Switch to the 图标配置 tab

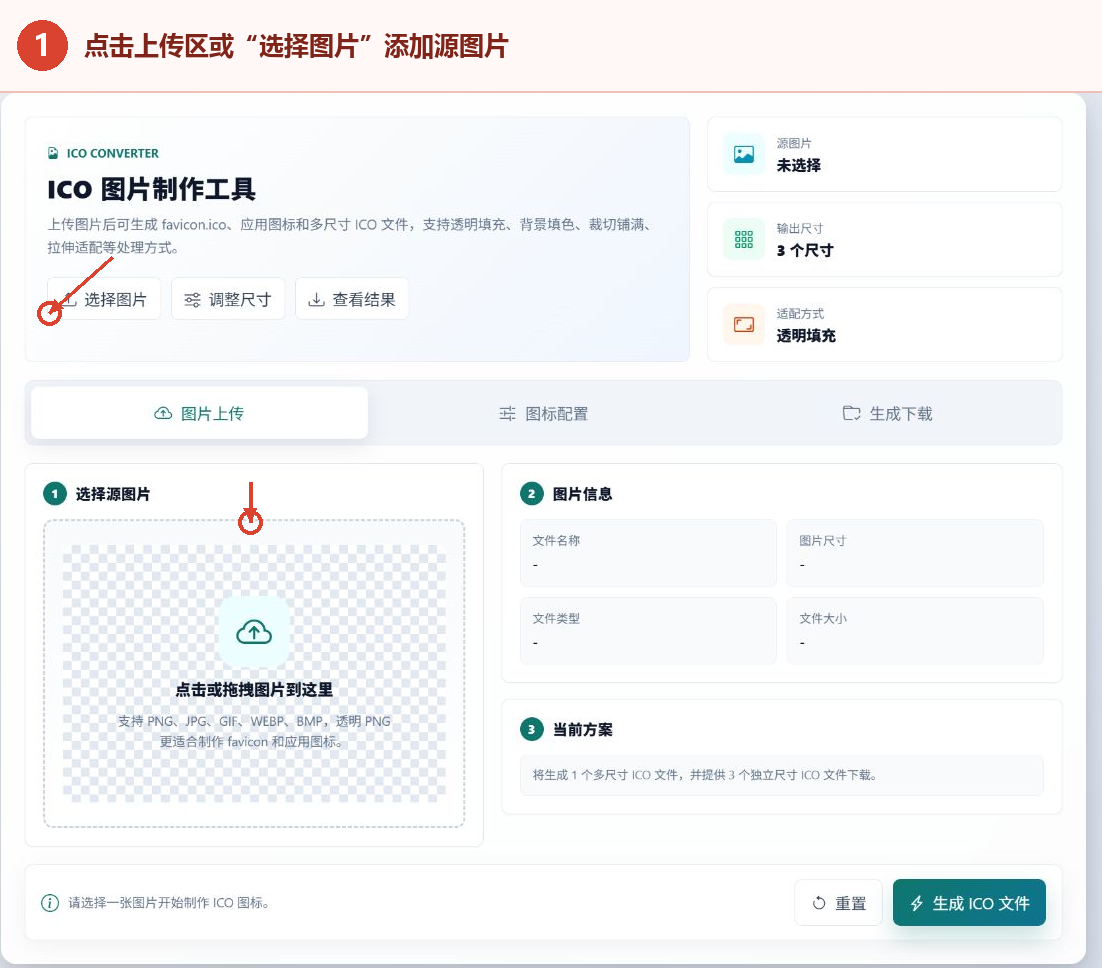click(543, 413)
